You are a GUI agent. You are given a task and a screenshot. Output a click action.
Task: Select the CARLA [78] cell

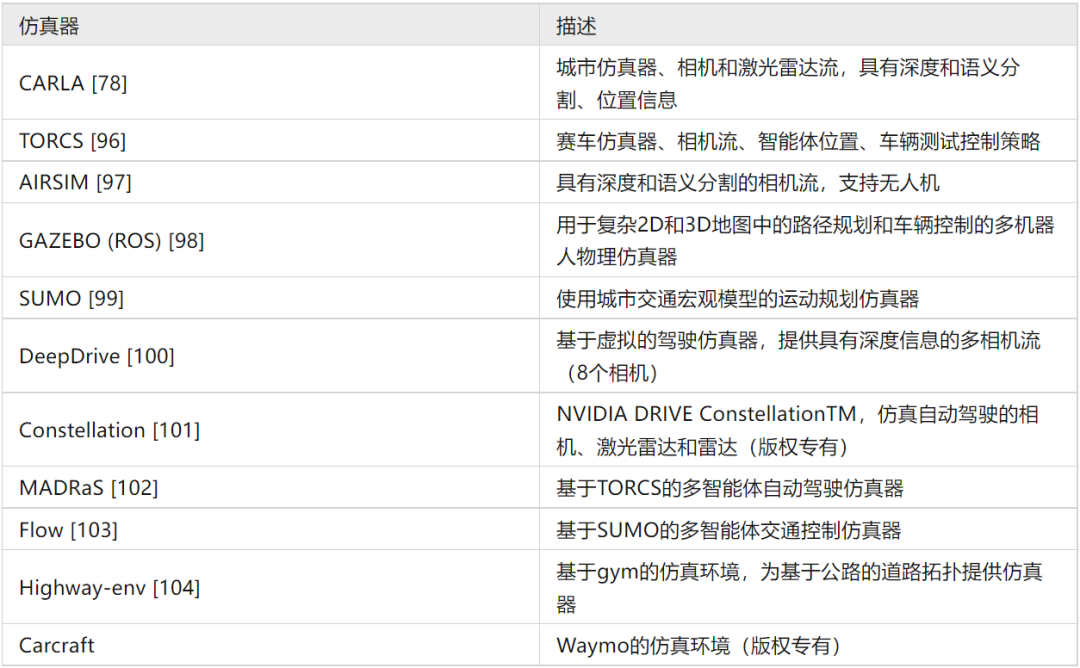point(271,83)
